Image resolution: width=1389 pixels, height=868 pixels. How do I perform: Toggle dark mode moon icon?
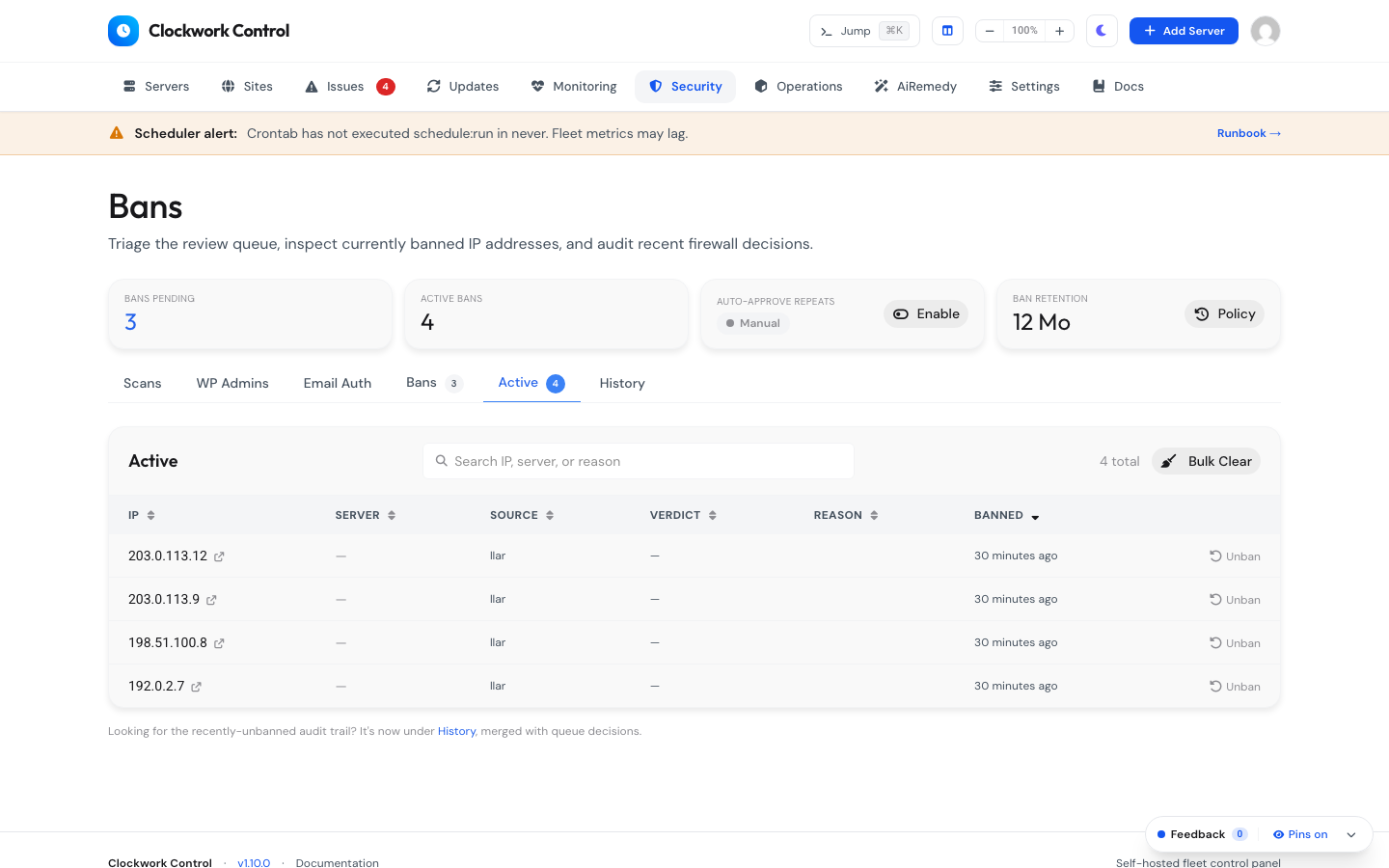tap(1102, 31)
